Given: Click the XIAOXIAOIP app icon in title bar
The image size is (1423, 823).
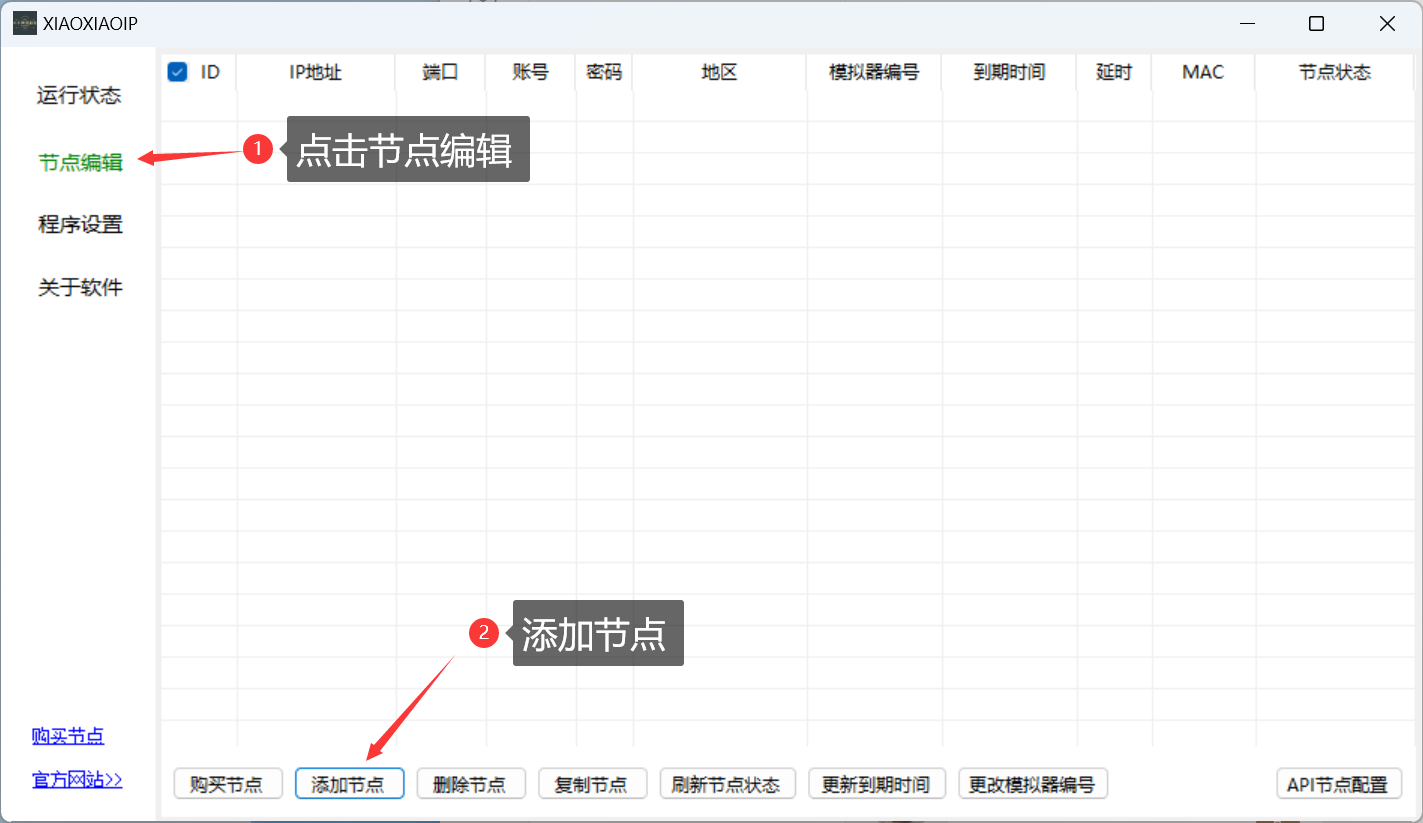Looking at the screenshot, I should point(25,24).
